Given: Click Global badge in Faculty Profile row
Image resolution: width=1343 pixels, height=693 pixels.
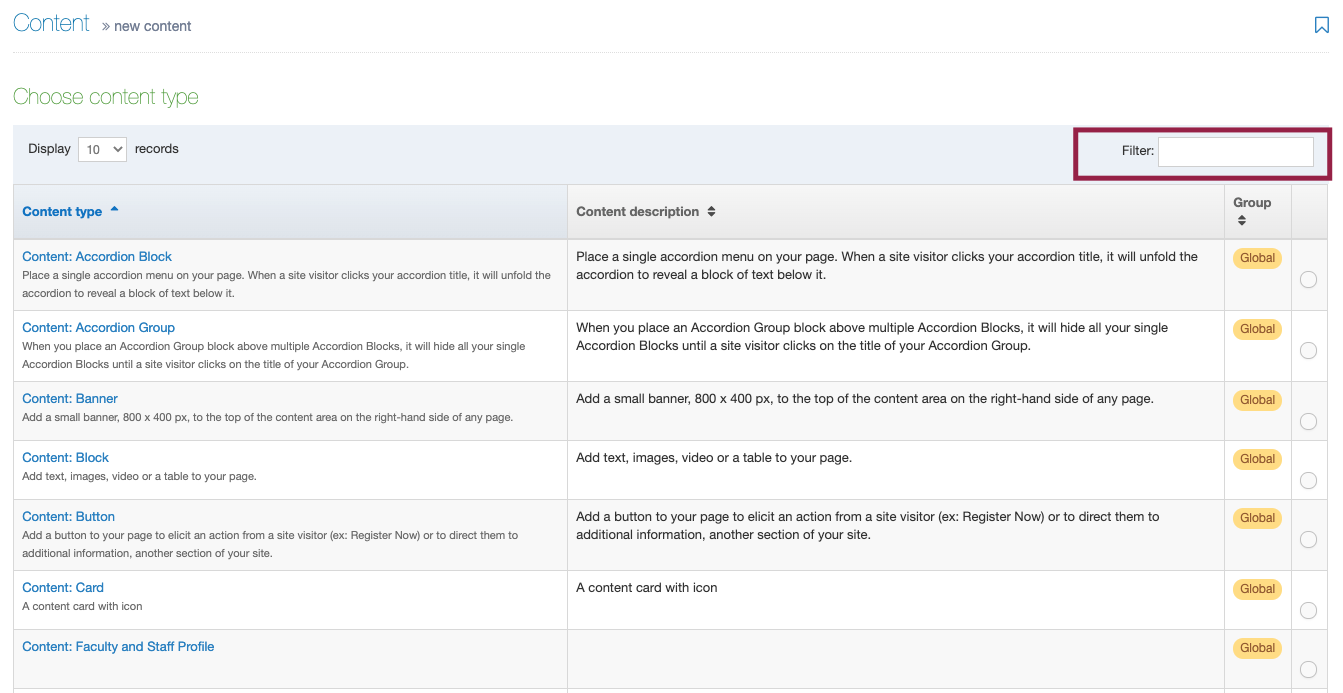Looking at the screenshot, I should coord(1257,648).
